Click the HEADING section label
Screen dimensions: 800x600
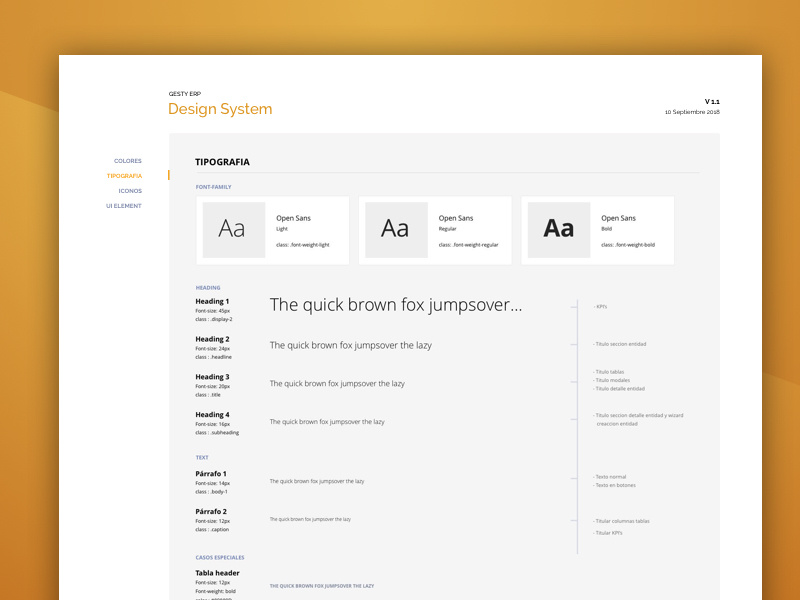pos(208,288)
